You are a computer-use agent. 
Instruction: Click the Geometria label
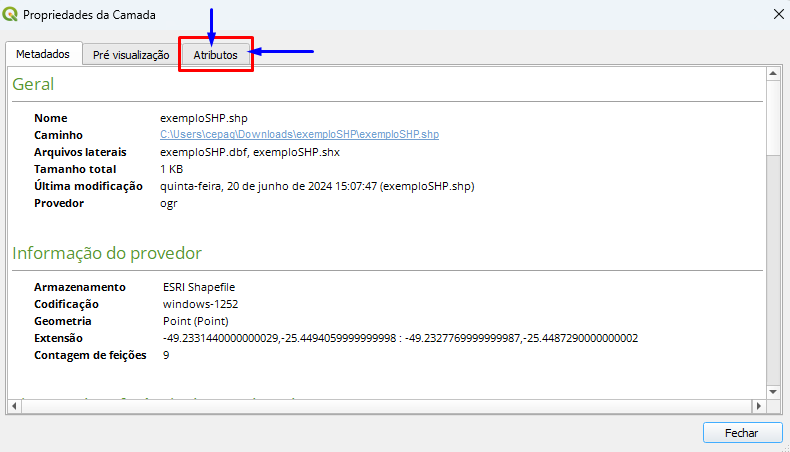(63, 321)
